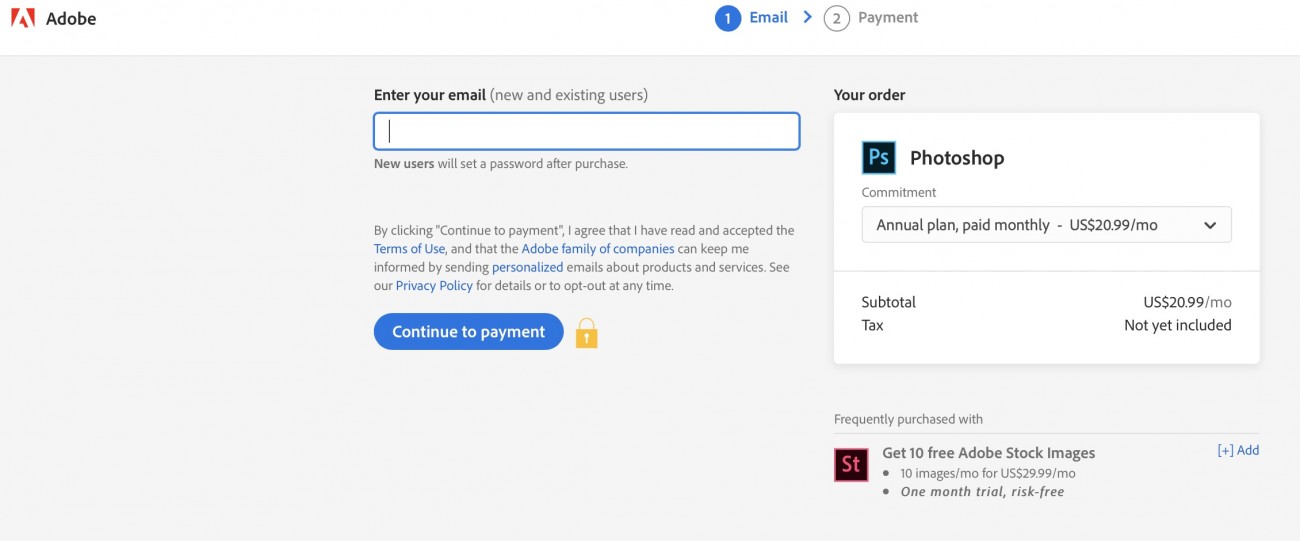1300x541 pixels.
Task: Click the Adobe logo icon
Action: point(23,18)
